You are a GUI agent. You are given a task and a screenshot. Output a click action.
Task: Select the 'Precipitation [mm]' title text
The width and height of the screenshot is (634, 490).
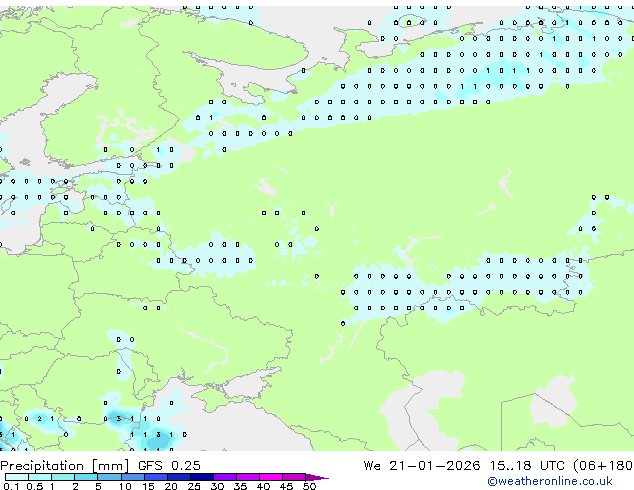[x=65, y=466]
